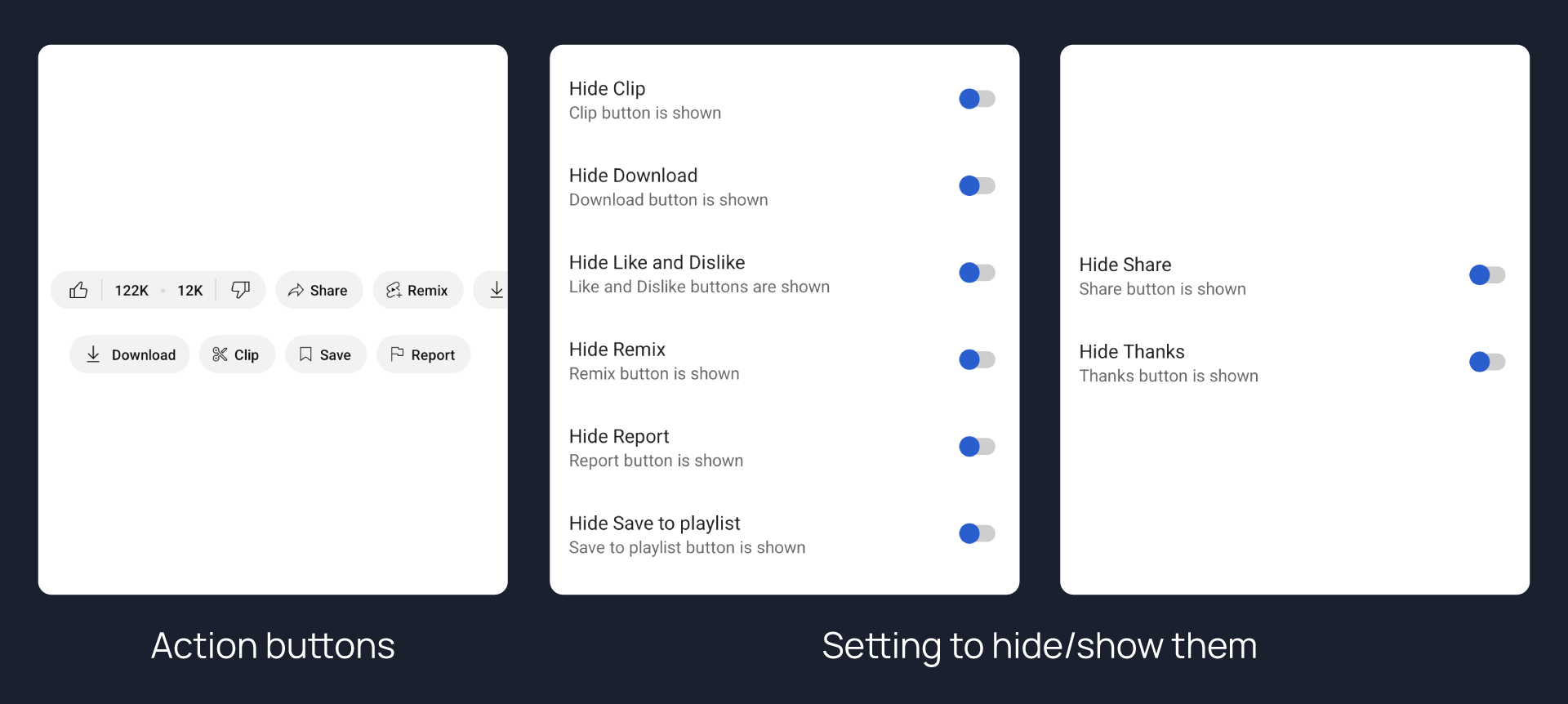Click the Remix icon
Viewport: 1568px width, 704px height.
(394, 290)
